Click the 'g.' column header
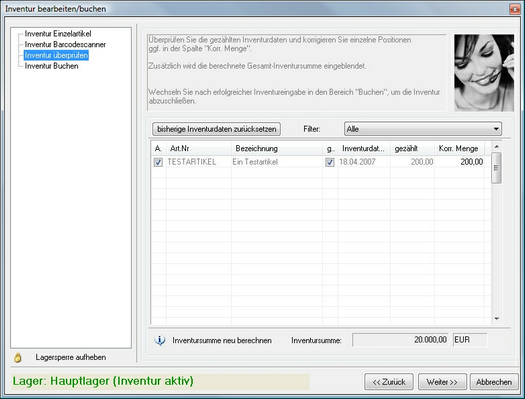Screen dimensions: 525x399 330,148
